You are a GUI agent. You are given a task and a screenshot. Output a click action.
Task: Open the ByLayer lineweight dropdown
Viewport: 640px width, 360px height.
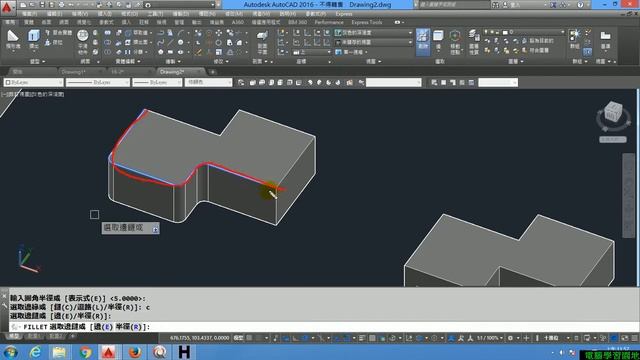coord(157,82)
